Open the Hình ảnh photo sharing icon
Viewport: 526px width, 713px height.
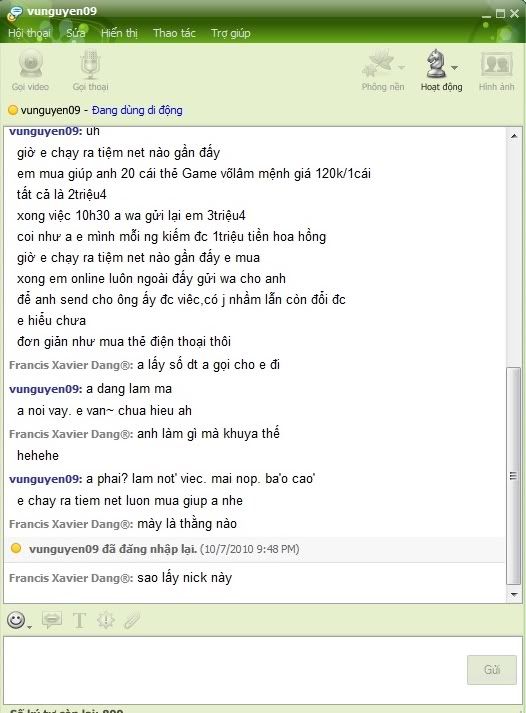496,70
